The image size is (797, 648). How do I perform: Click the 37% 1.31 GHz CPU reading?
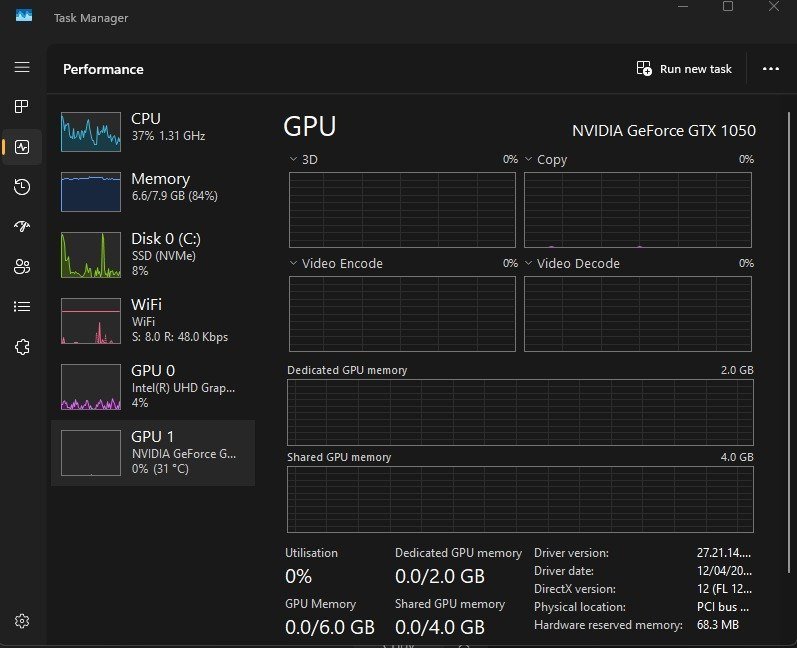click(x=168, y=136)
